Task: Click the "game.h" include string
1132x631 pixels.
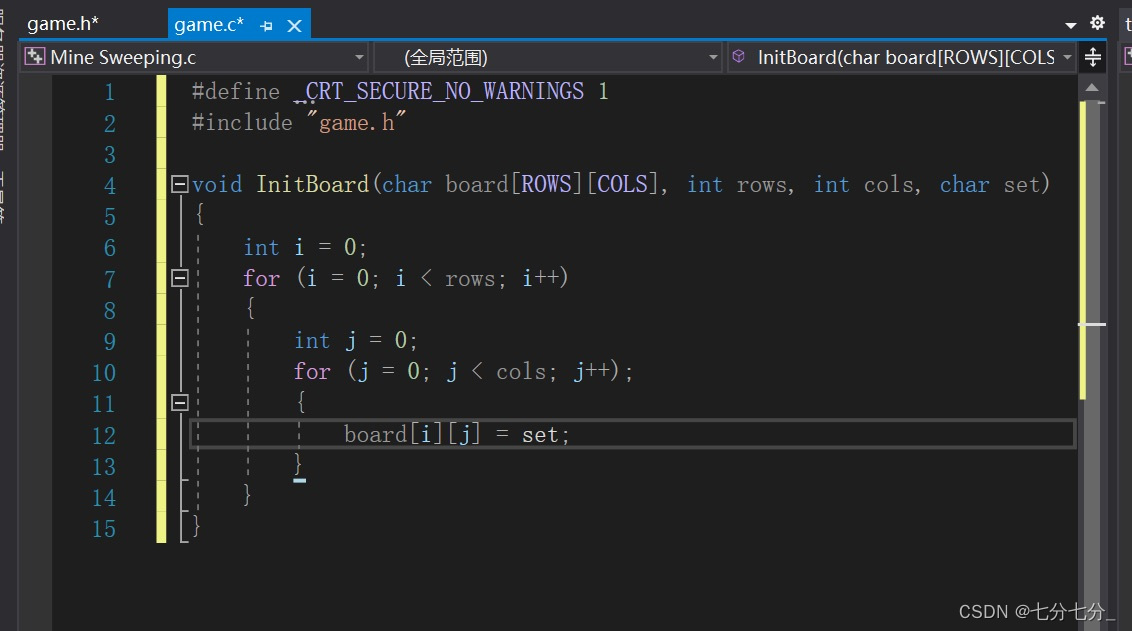Action: 356,122
